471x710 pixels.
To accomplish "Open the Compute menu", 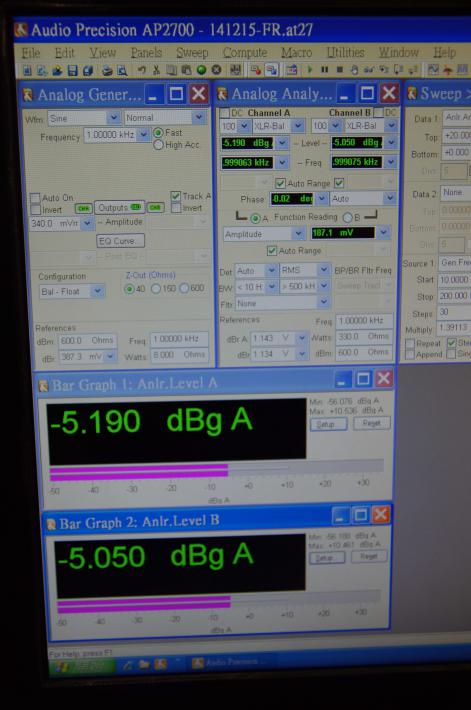I will (x=245, y=53).
